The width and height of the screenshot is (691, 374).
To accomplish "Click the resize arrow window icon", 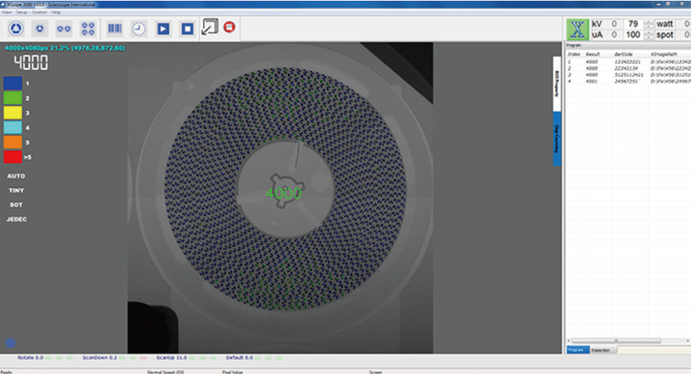I will [210, 27].
